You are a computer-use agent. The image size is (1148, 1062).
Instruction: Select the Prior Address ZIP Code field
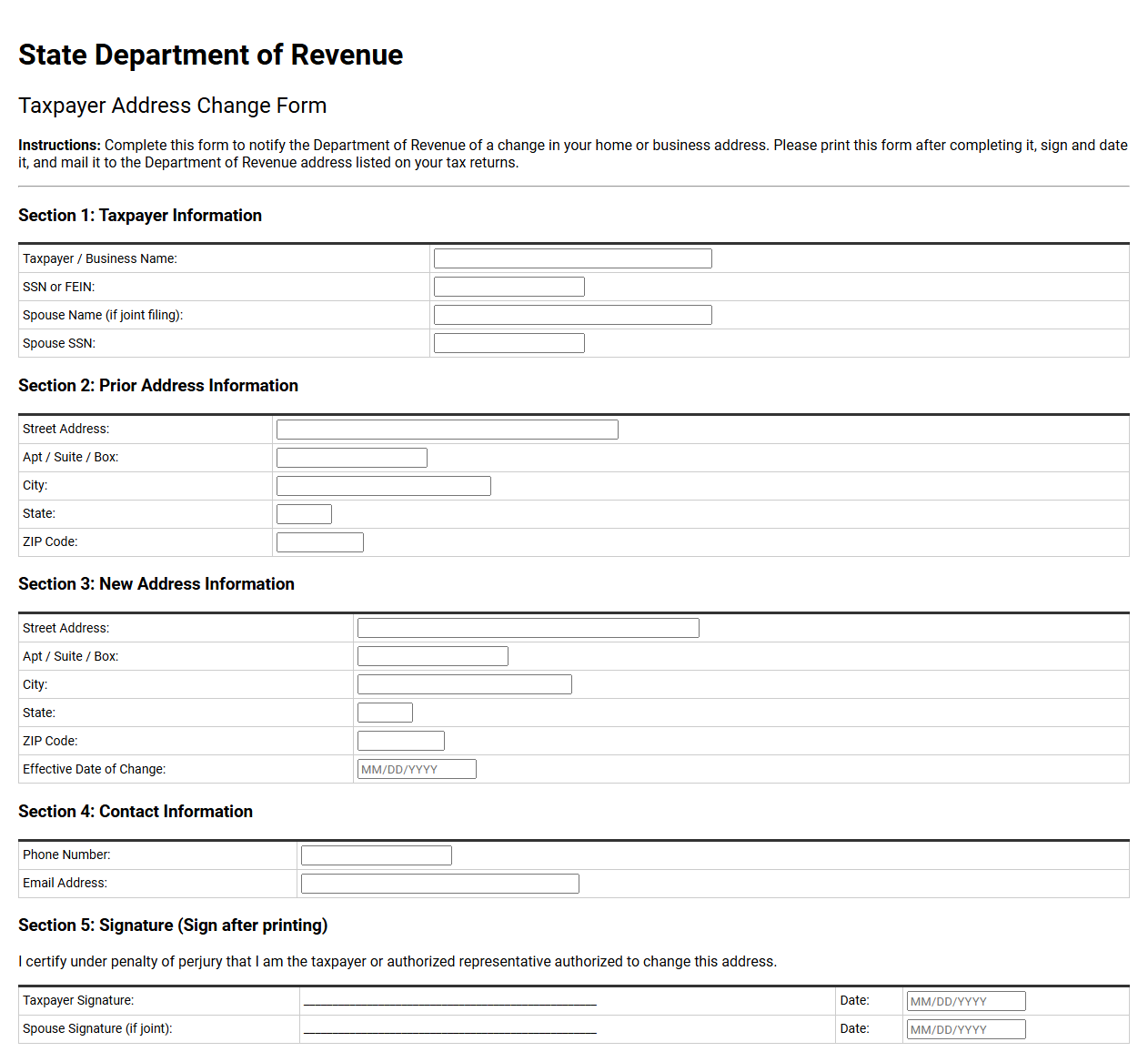[x=320, y=542]
